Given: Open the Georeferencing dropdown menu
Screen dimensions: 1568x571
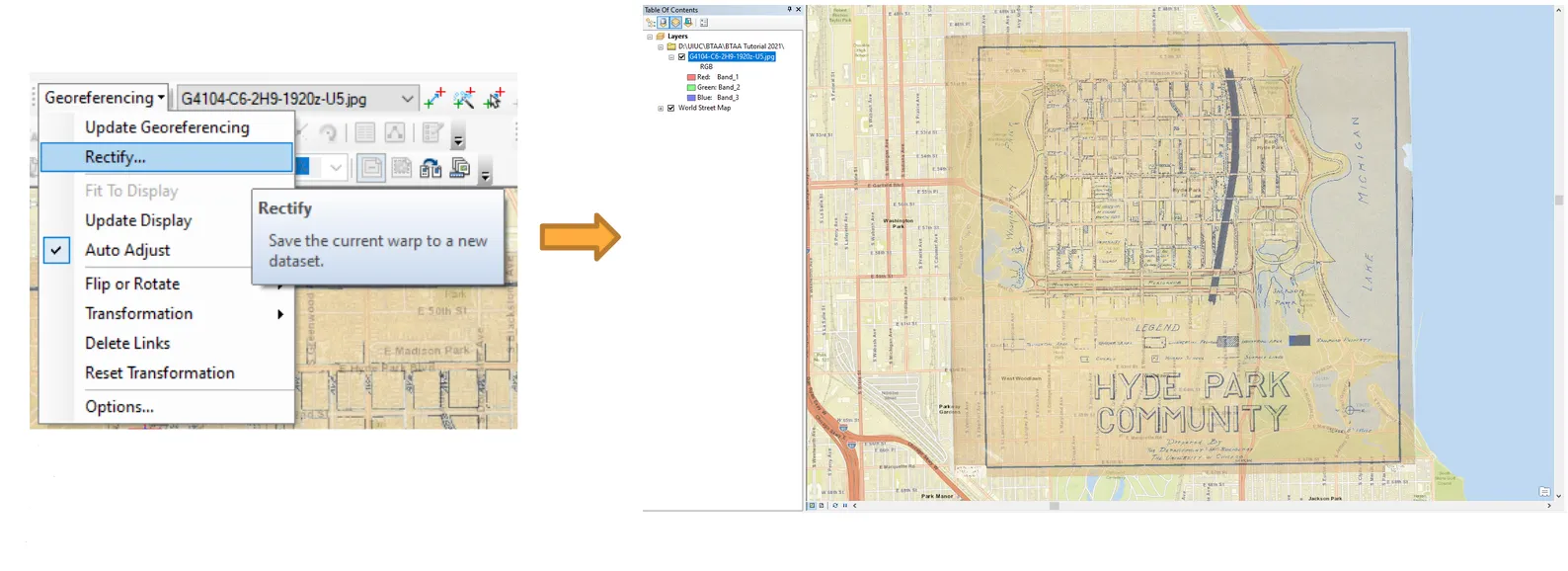Looking at the screenshot, I should pos(104,98).
